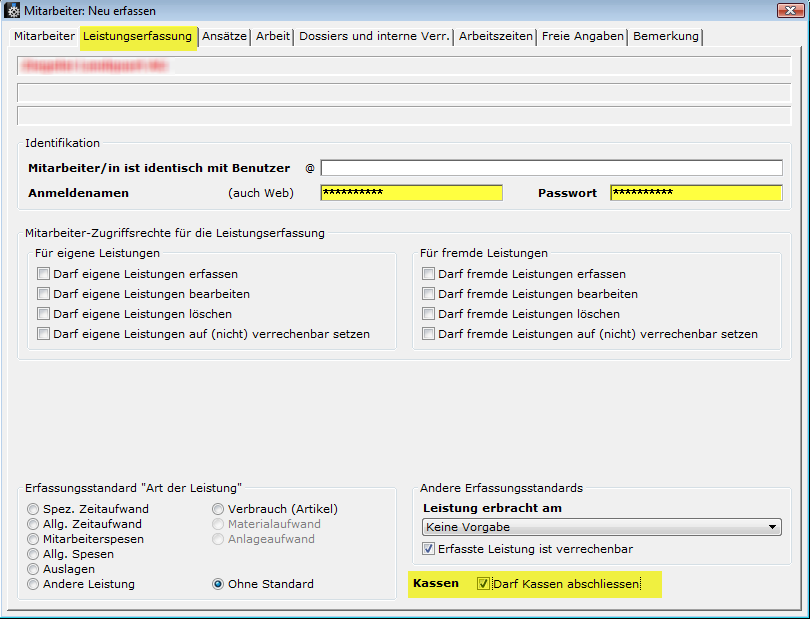
Task: Enable Darf eigene Leistungen erfassen
Action: (x=43, y=274)
